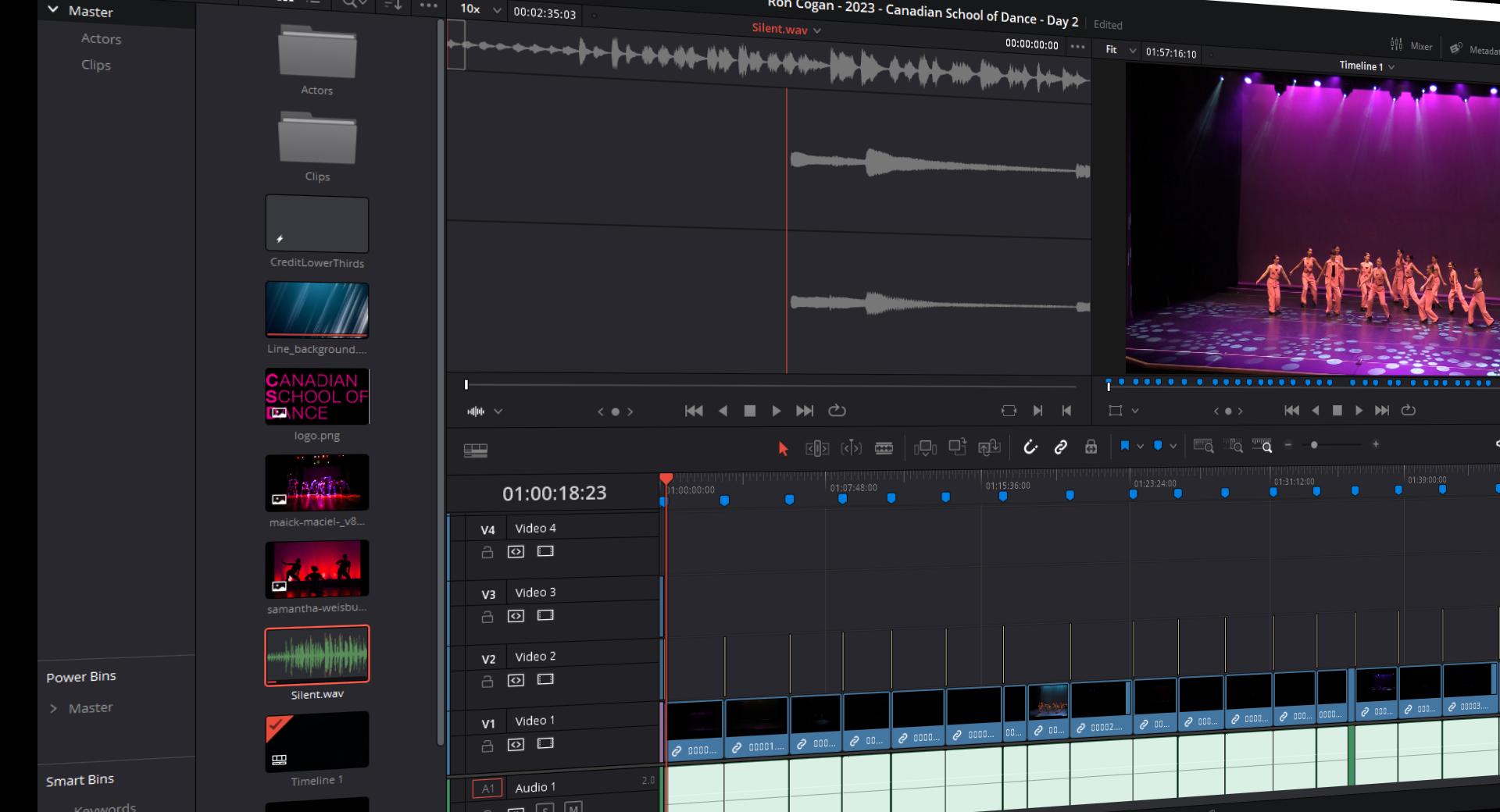Disable the Video 2 track visibility
This screenshot has height=812, width=1500.
pos(545,679)
